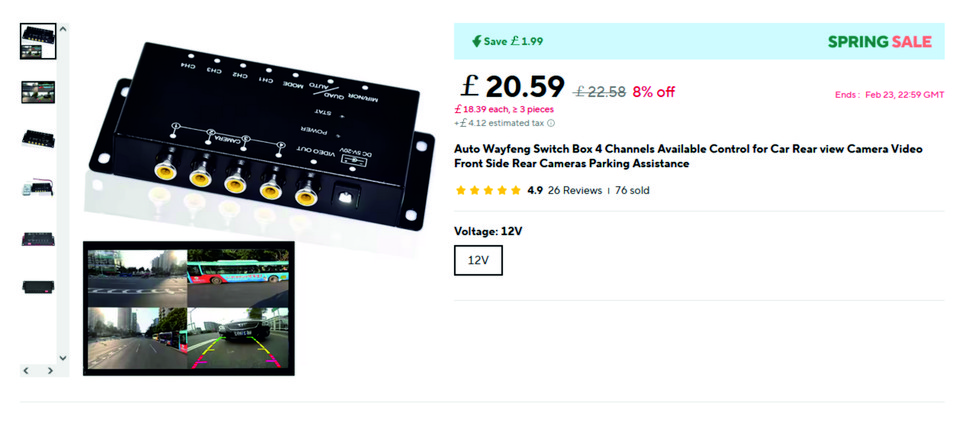This screenshot has height=423, width=960.
Task: Select the fourth thumbnail with wiring
Action: point(38,188)
